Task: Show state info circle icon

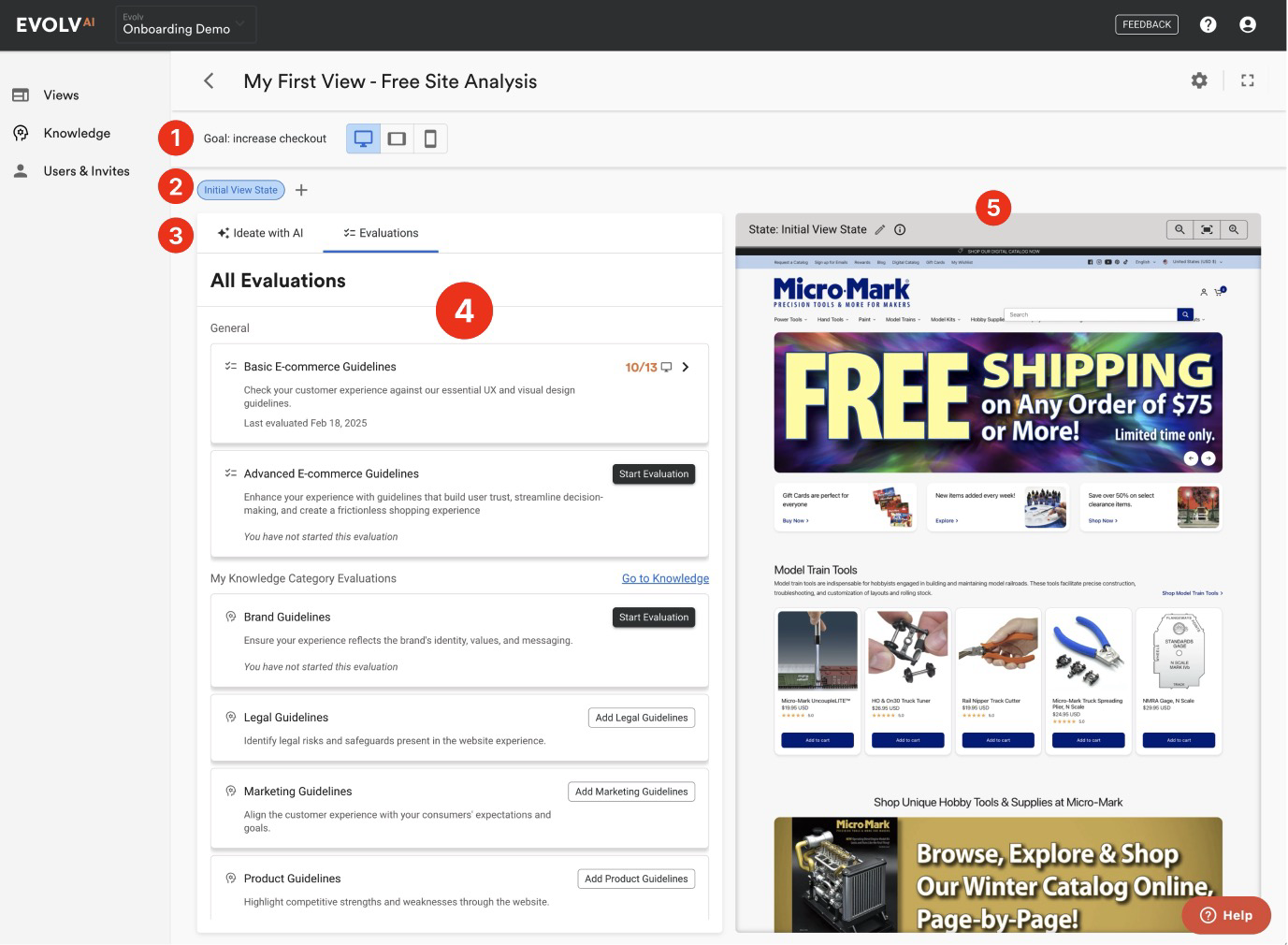Action: pos(900,229)
